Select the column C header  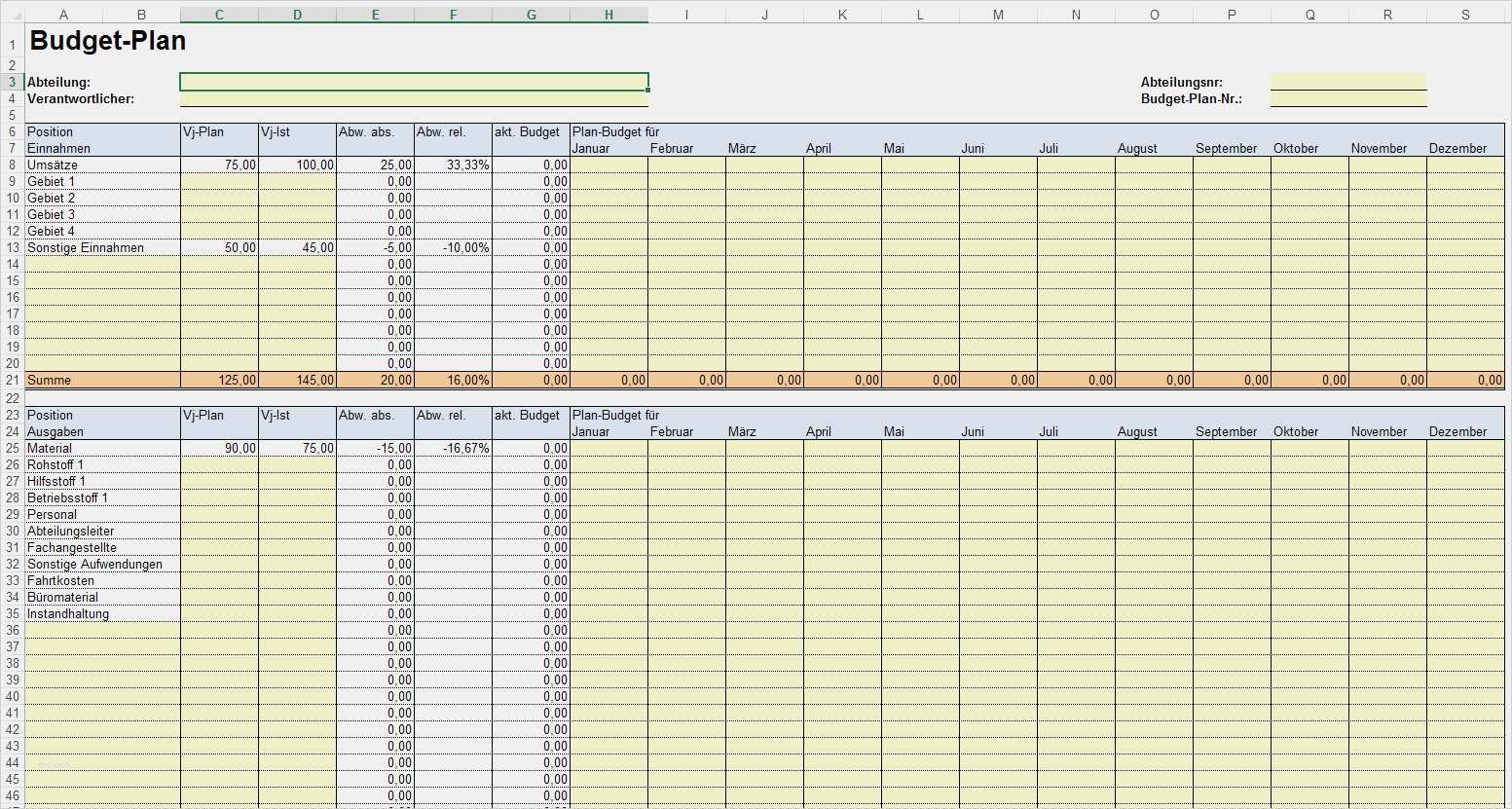pos(219,14)
